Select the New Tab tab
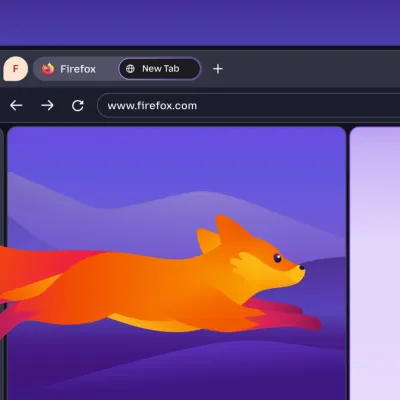 (x=160, y=69)
